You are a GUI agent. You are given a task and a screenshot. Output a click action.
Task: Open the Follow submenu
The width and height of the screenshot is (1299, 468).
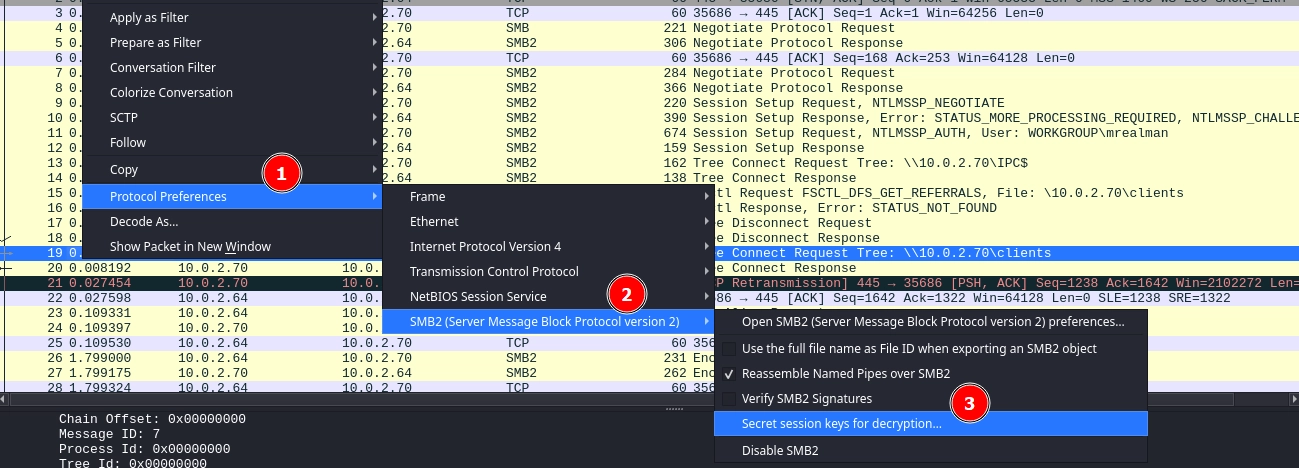128,143
